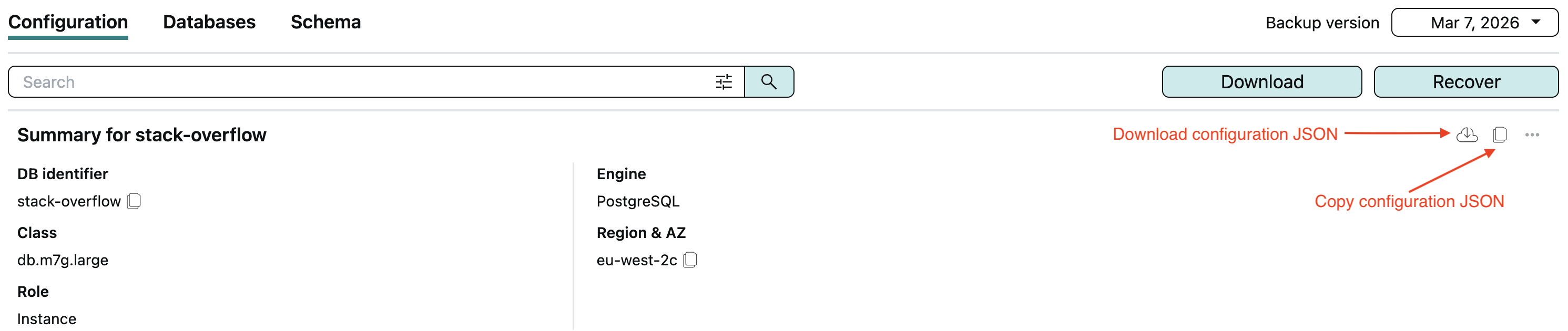The image size is (1568, 331).
Task: Open search filter options slider icon
Action: click(x=724, y=82)
